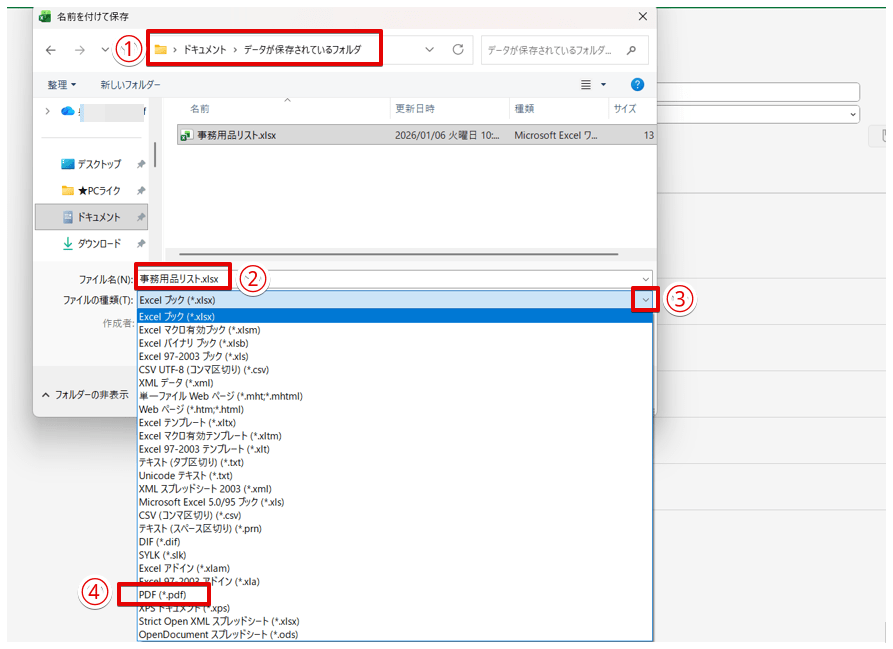
Task: Click the back navigation arrow
Action: [x=50, y=48]
